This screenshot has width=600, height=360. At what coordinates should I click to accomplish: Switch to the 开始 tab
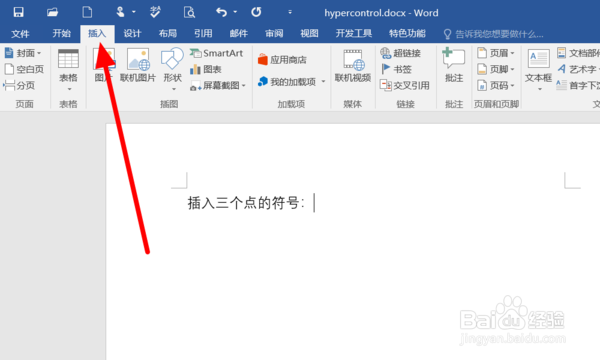(x=62, y=34)
